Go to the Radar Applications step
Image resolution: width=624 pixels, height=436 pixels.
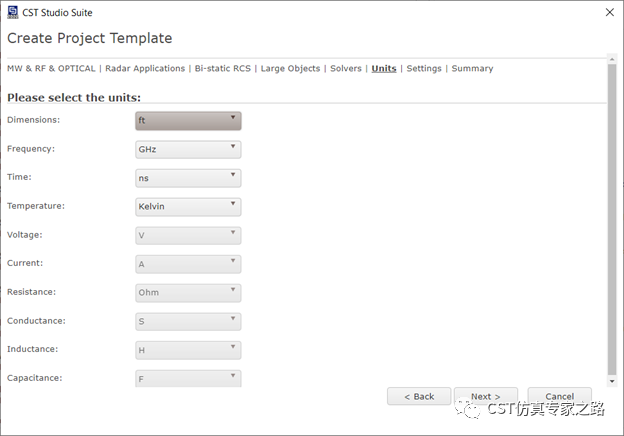click(145, 68)
